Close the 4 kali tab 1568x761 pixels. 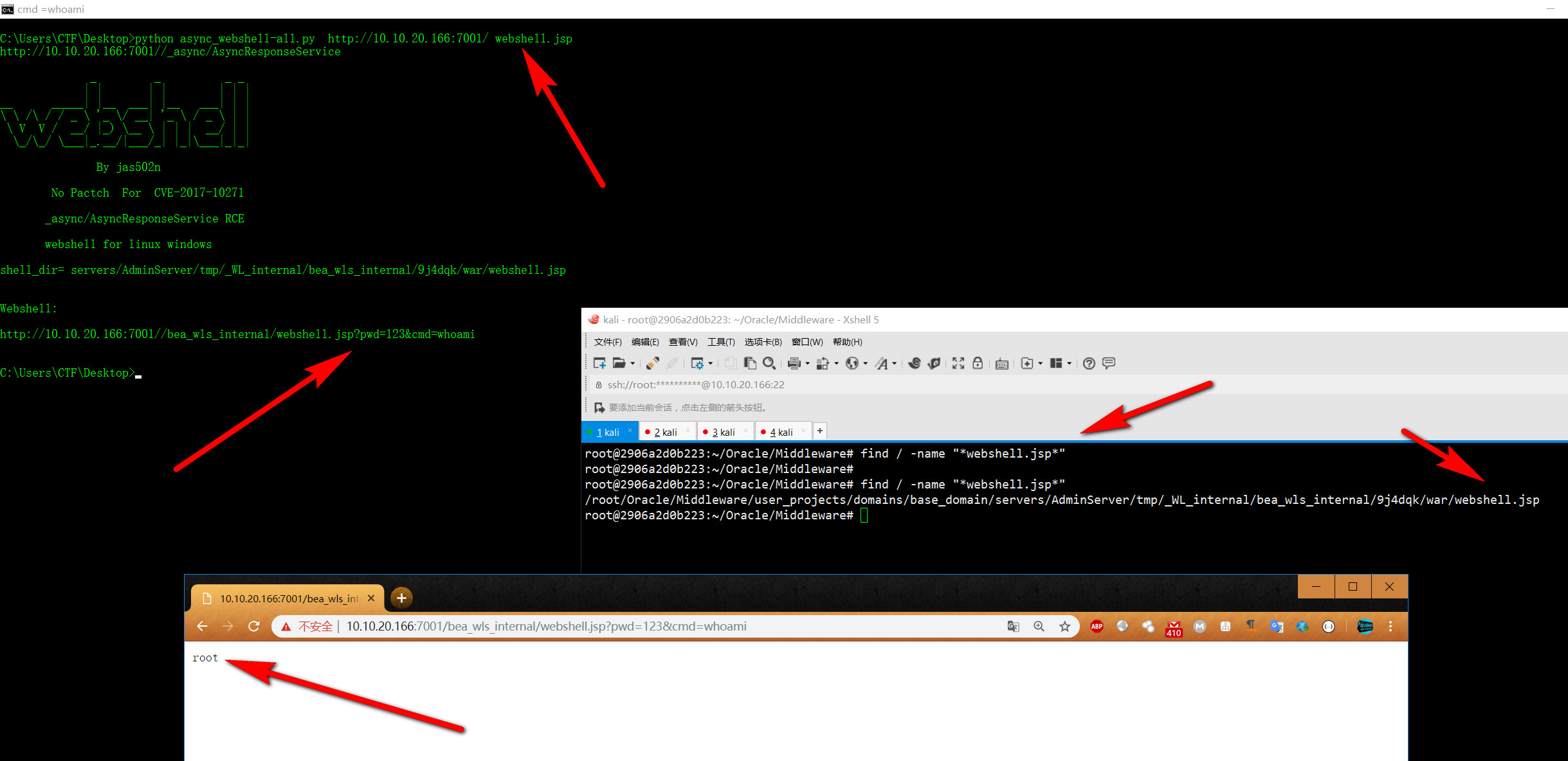coord(803,431)
